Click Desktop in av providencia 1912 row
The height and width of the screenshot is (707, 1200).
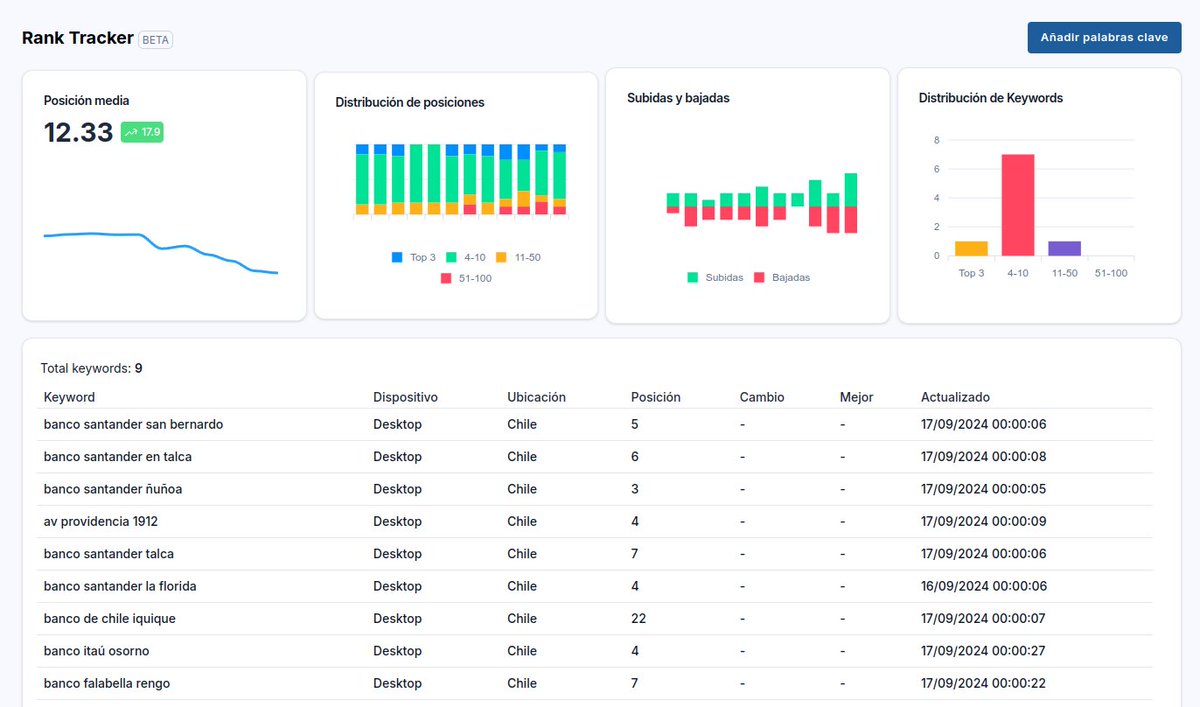pos(398,521)
